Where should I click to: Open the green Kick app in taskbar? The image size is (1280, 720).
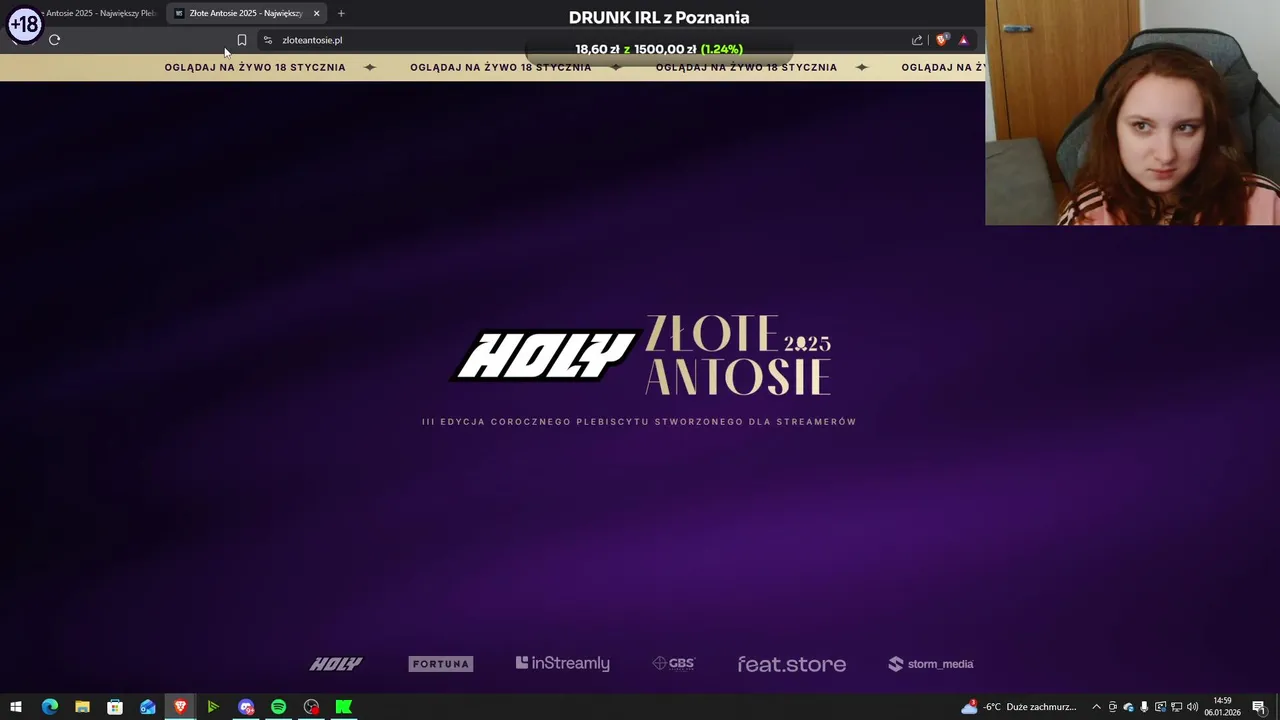pyautogui.click(x=344, y=707)
